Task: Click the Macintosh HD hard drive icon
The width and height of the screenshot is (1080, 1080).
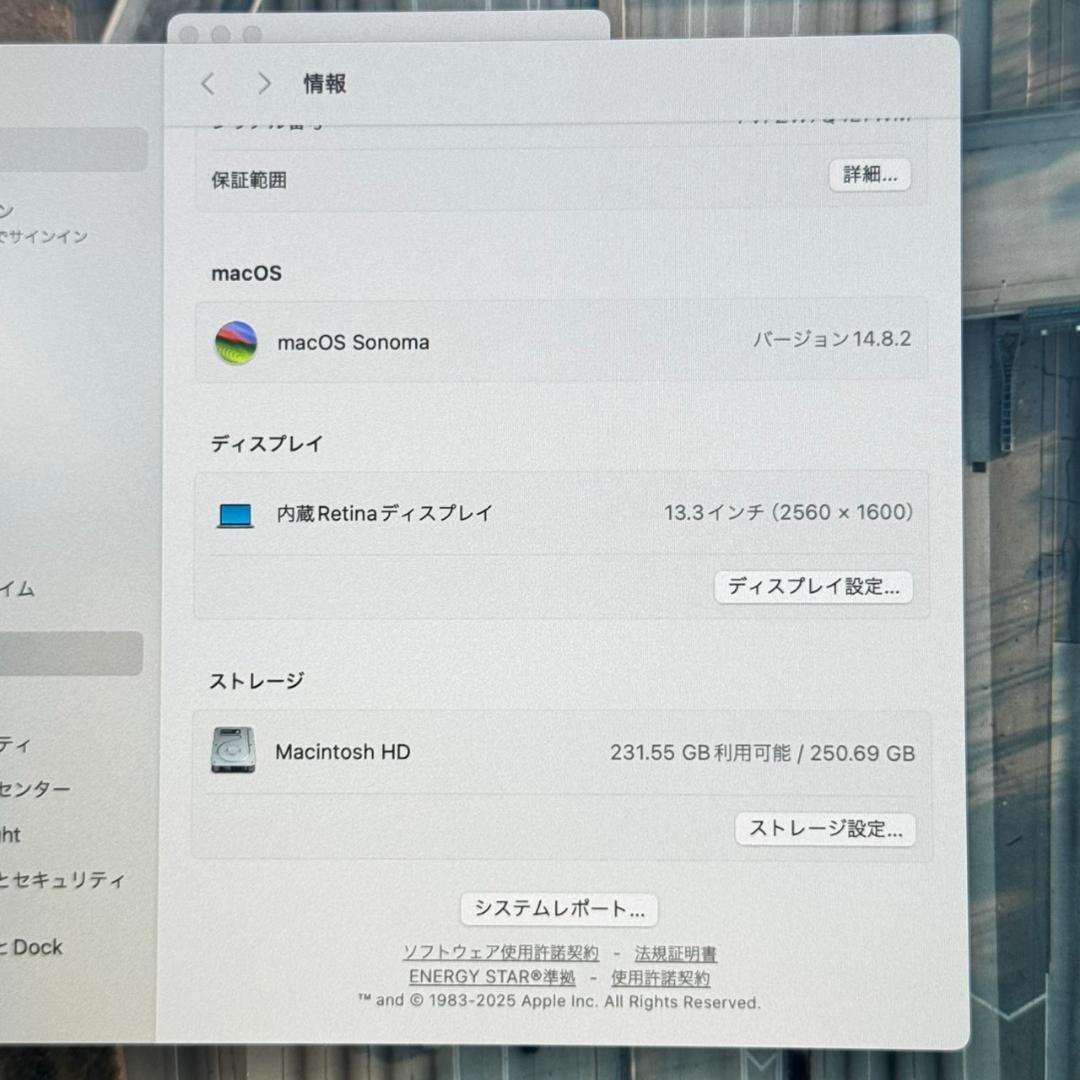Action: coord(234,752)
